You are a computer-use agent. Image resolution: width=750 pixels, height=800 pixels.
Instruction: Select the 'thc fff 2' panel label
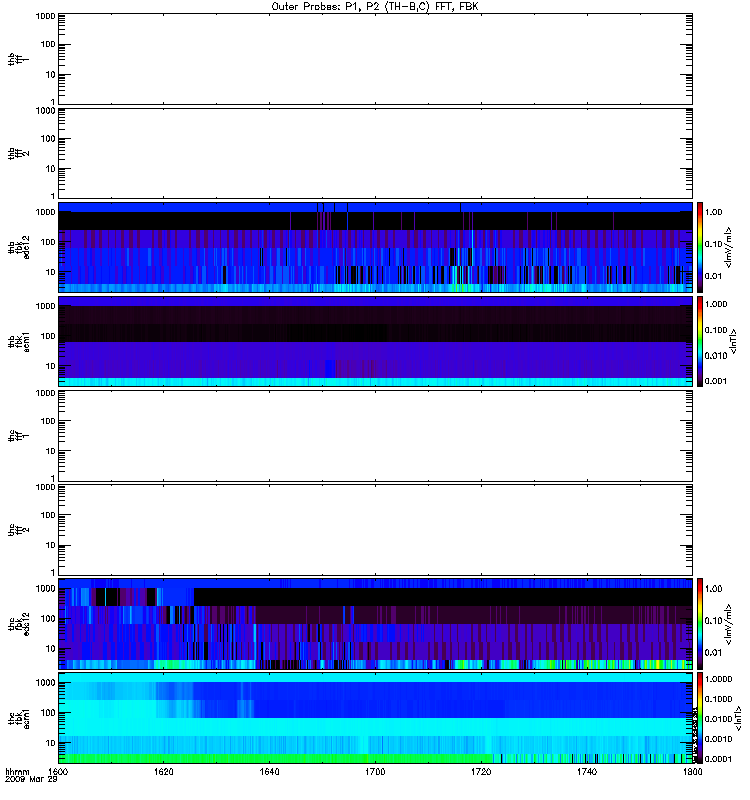(18, 530)
